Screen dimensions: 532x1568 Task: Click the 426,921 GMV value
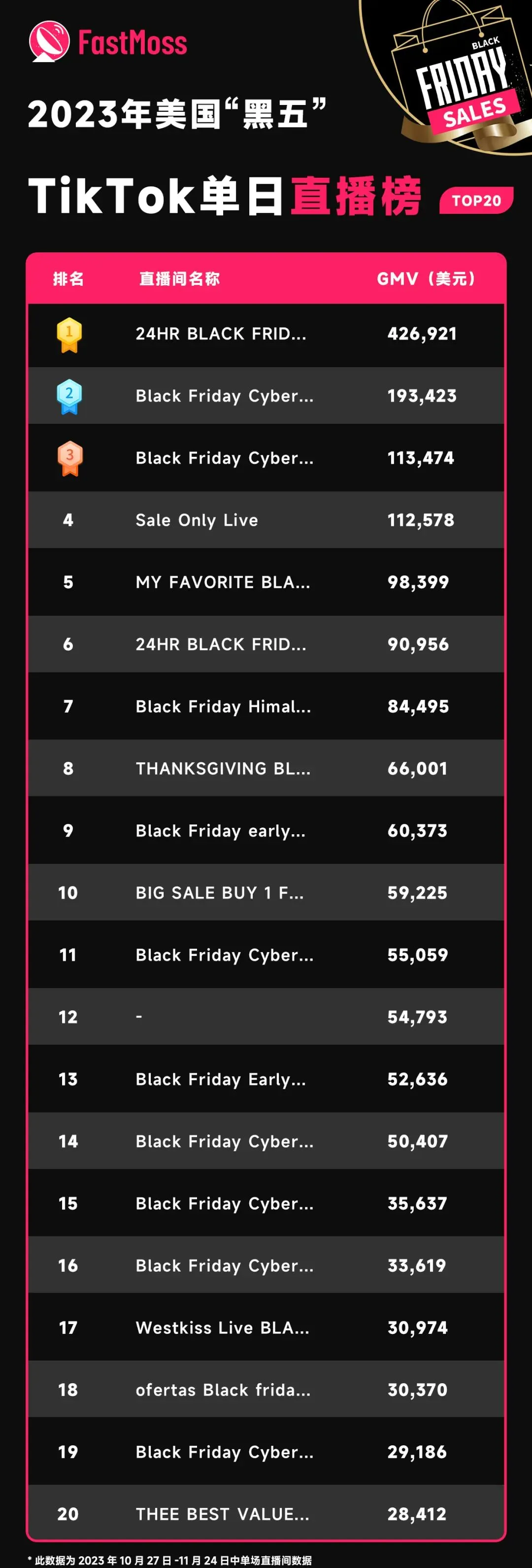point(422,334)
